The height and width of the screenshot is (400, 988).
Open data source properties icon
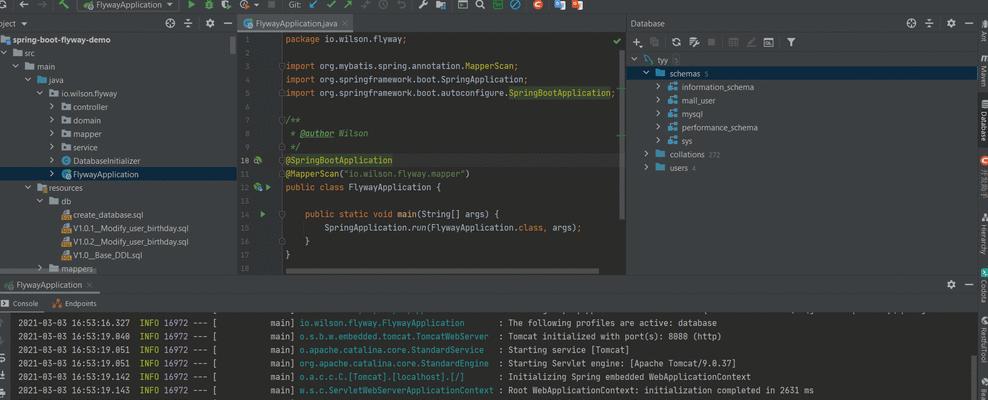[x=694, y=42]
